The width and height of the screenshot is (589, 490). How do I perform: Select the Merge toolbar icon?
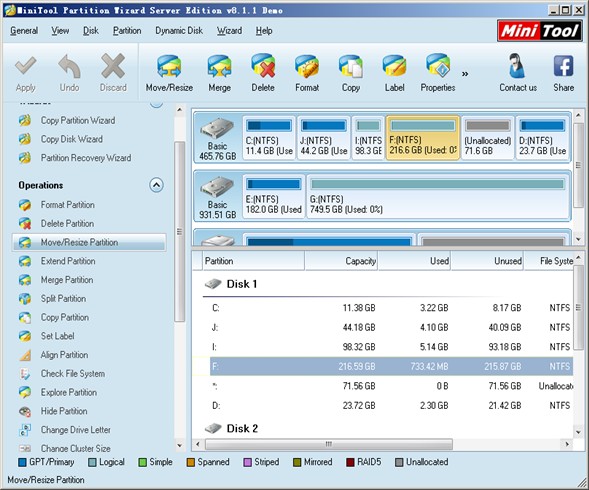(219, 67)
